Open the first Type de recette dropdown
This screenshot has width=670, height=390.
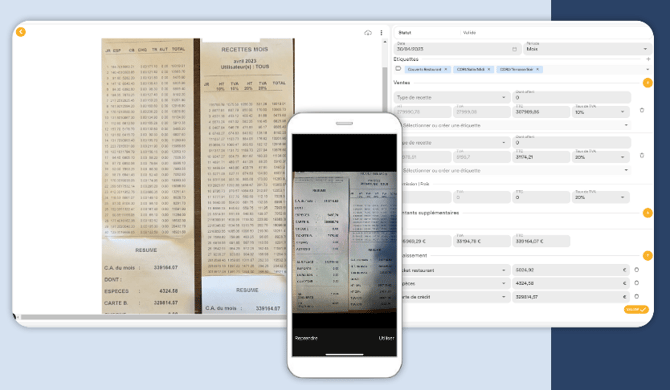click(452, 97)
